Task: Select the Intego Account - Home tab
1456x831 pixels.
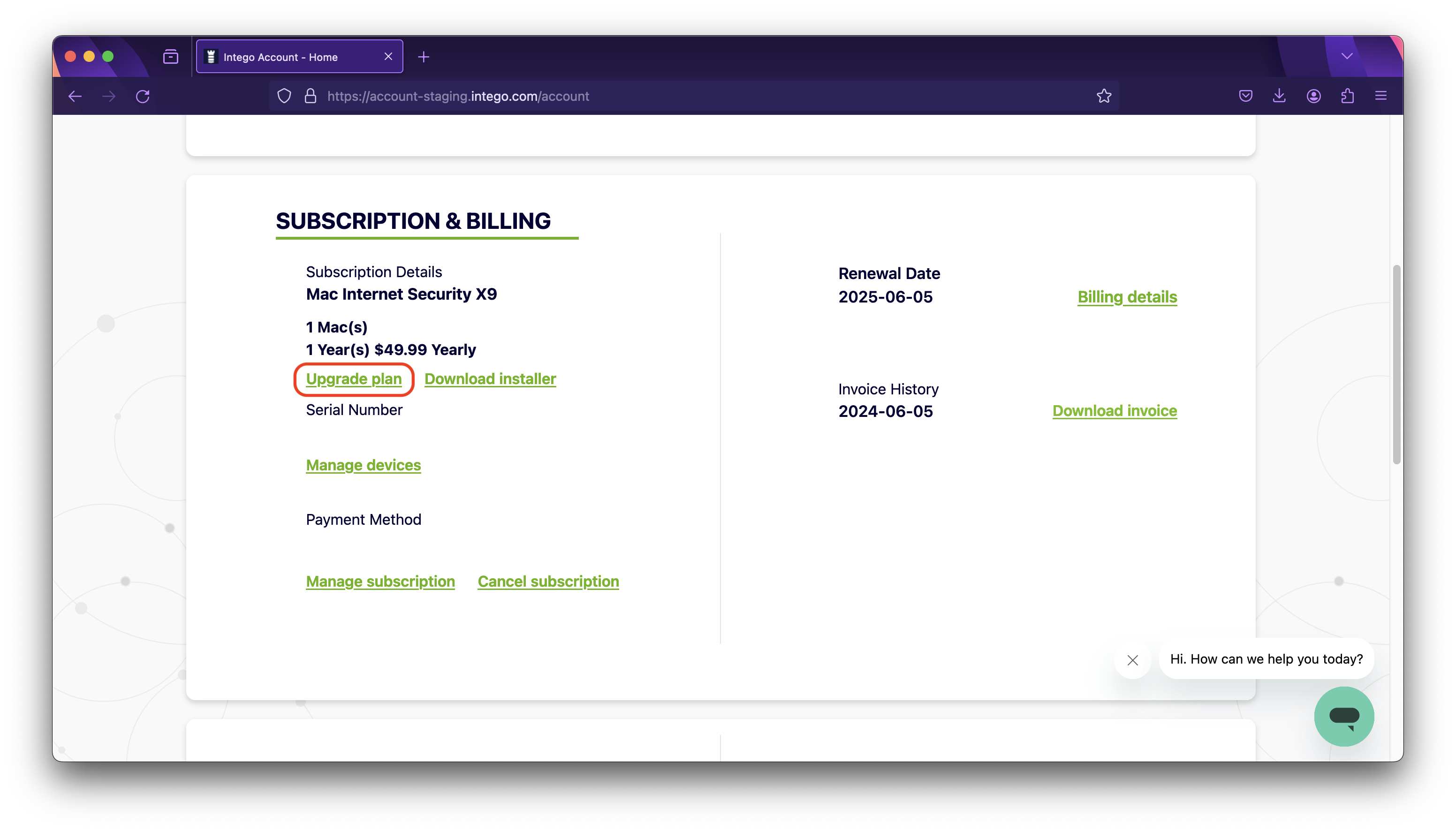Action: coord(299,56)
